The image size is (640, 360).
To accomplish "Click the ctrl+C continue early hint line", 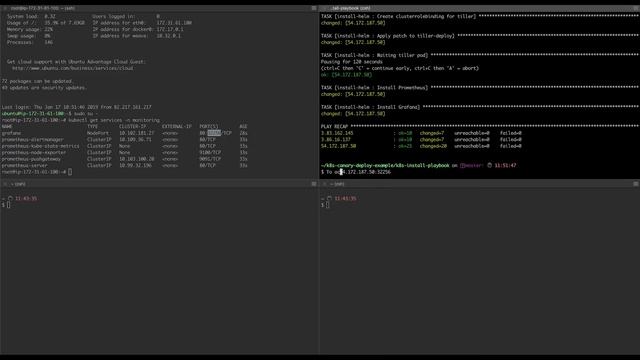I will 400,68.
